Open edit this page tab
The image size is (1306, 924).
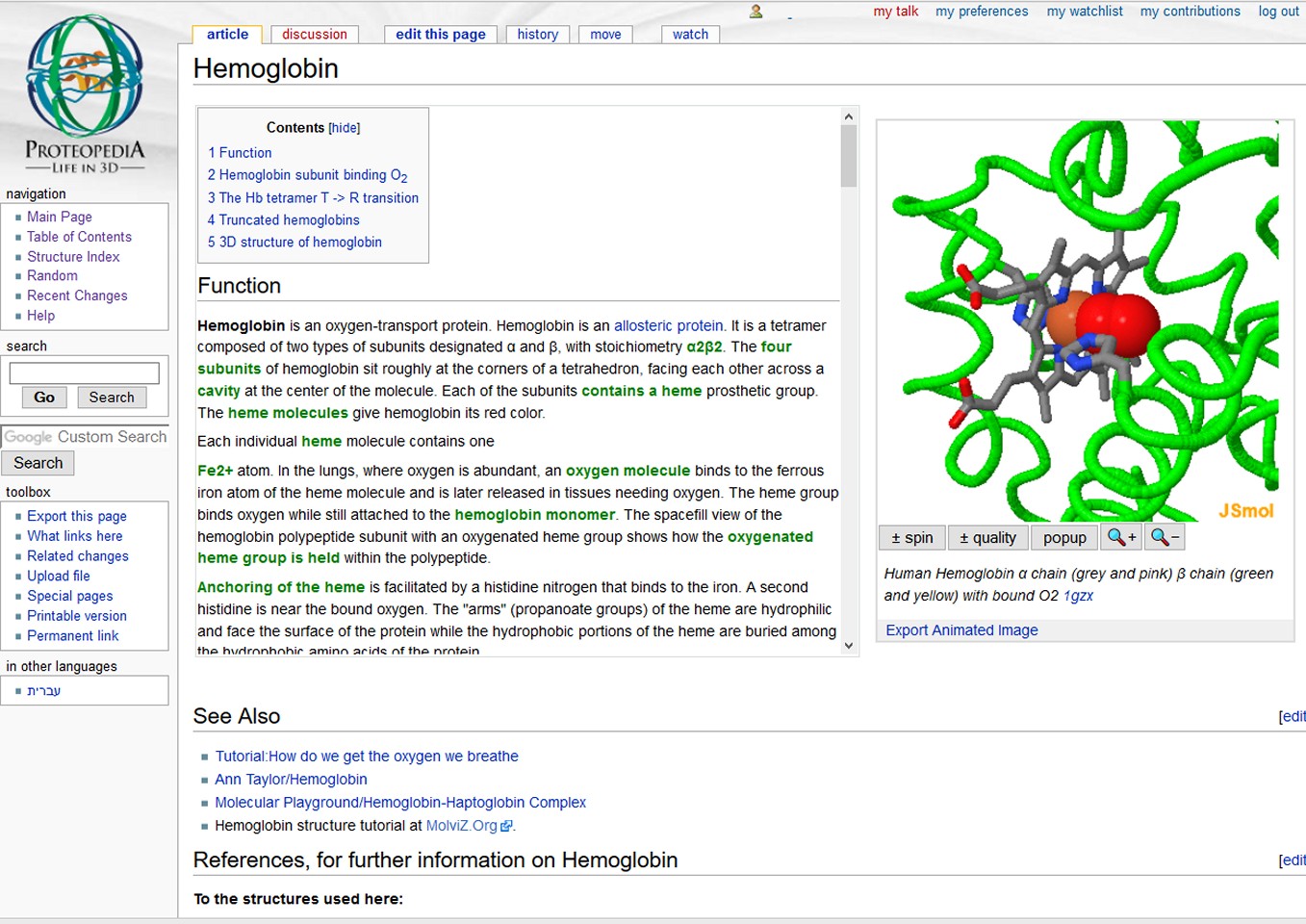pos(440,35)
